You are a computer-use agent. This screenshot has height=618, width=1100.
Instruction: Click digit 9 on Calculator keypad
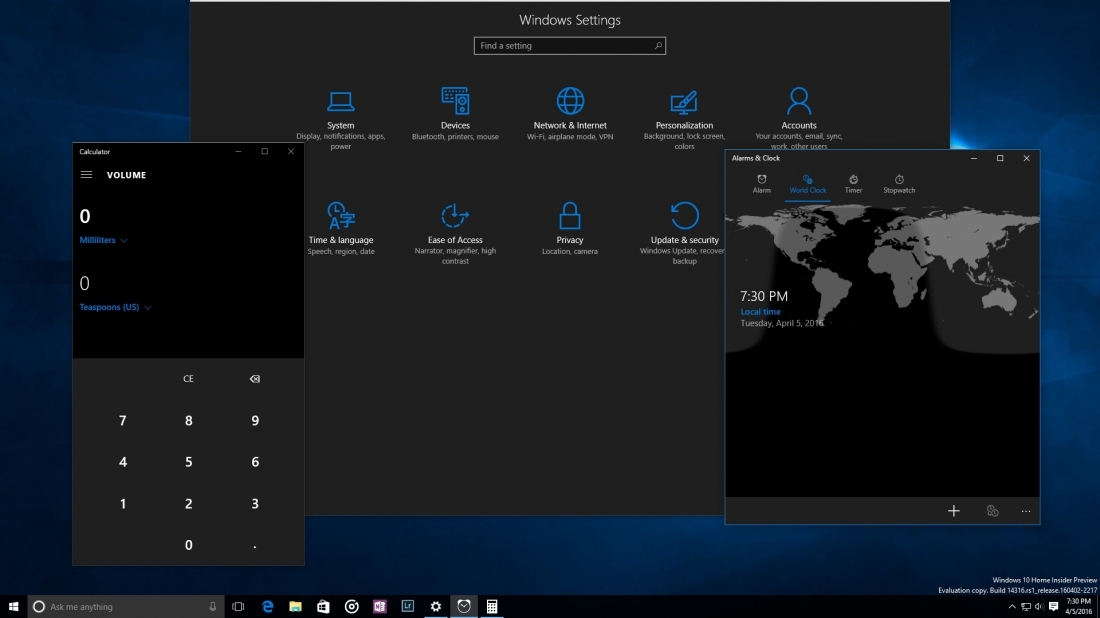[255, 420]
